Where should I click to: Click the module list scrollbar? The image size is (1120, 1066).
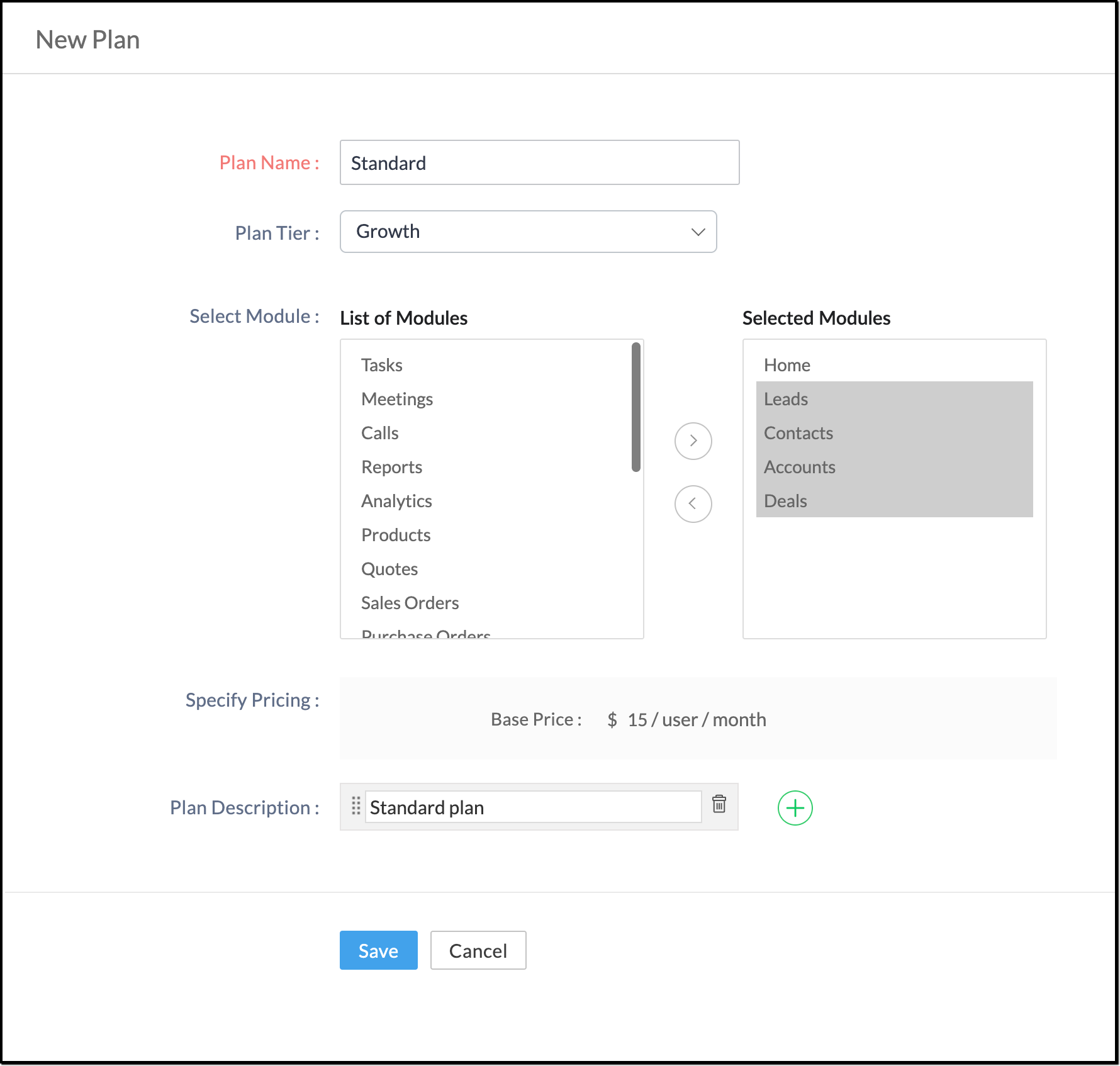tap(636, 407)
